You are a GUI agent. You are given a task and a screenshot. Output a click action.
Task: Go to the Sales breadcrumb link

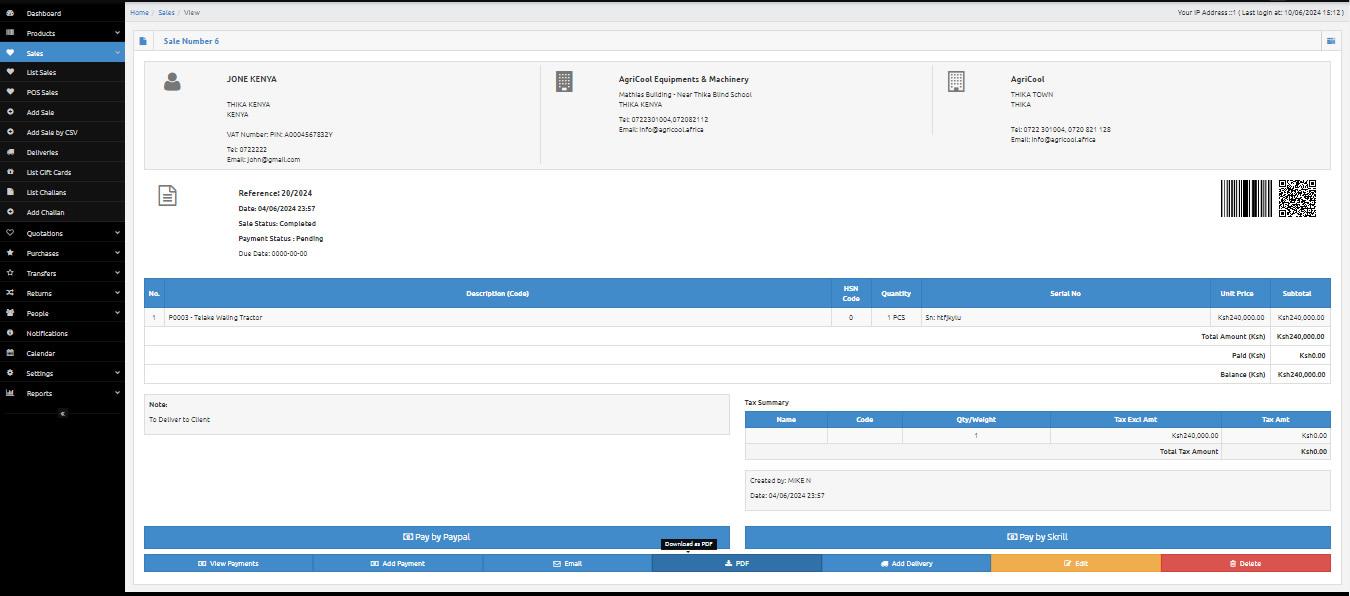[x=166, y=12]
